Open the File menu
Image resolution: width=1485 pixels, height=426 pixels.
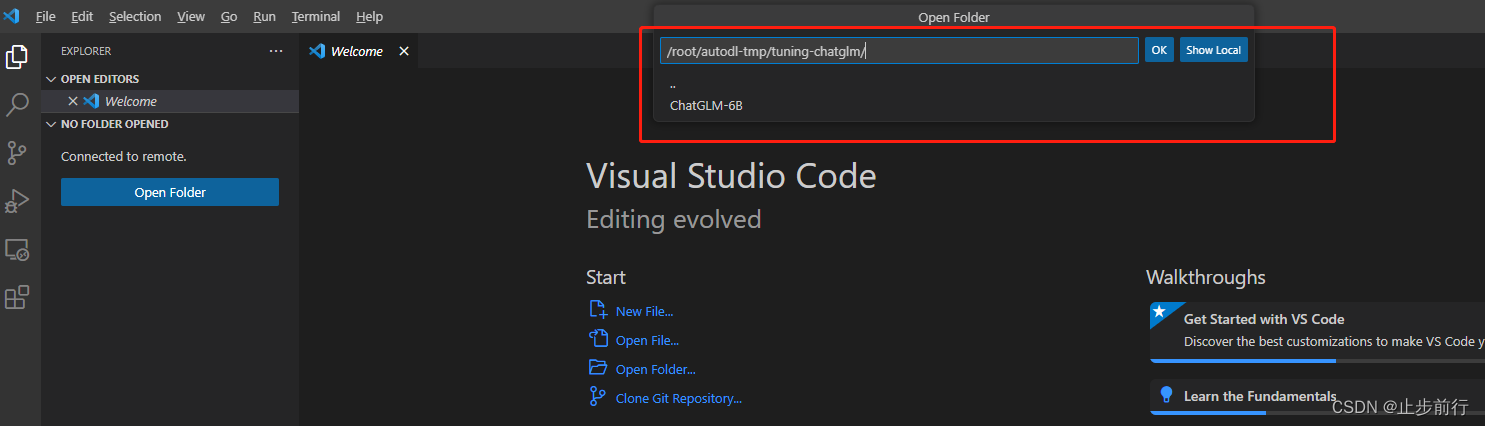pyautogui.click(x=46, y=16)
